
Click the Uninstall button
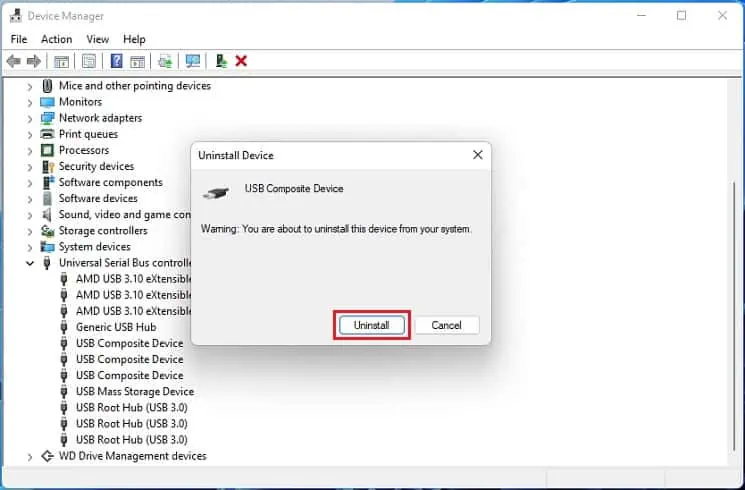click(x=372, y=325)
